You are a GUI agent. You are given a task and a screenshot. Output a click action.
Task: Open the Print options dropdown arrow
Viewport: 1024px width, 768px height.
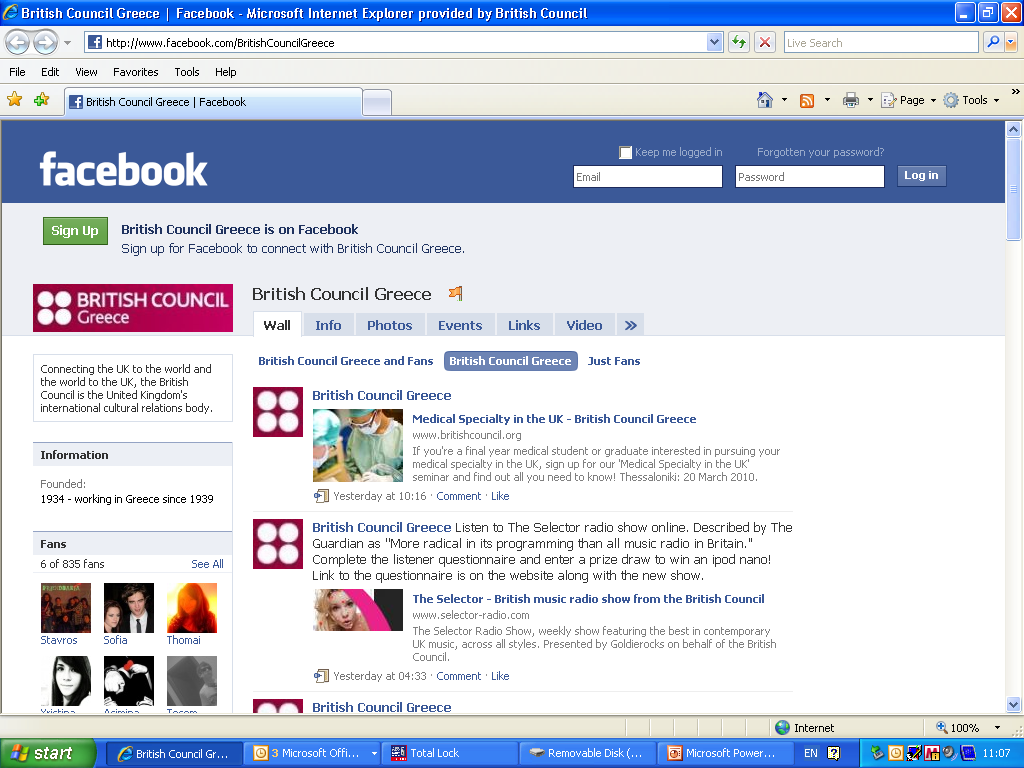tap(870, 100)
